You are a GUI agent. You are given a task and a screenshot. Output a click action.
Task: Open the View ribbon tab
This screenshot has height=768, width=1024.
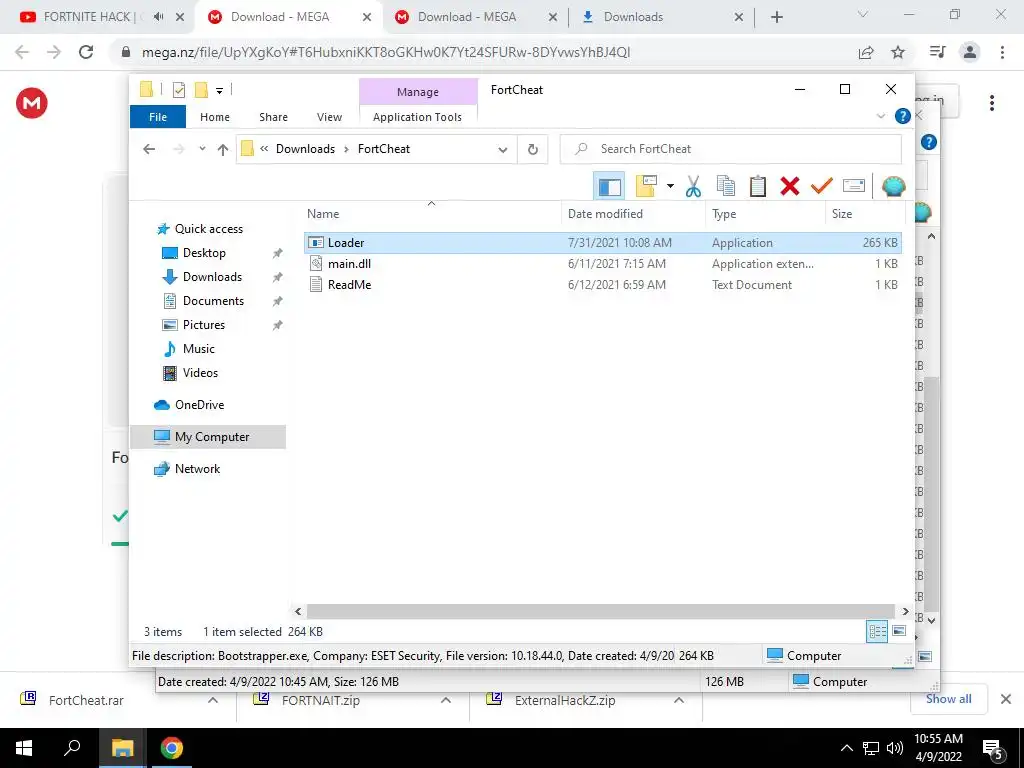(x=329, y=117)
